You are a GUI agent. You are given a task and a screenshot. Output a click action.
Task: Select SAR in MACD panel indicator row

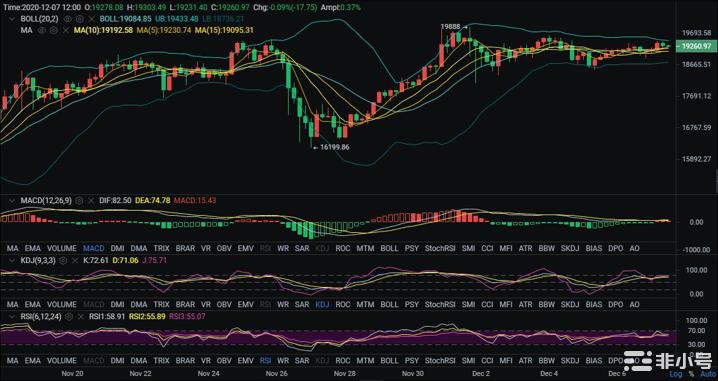302,249
